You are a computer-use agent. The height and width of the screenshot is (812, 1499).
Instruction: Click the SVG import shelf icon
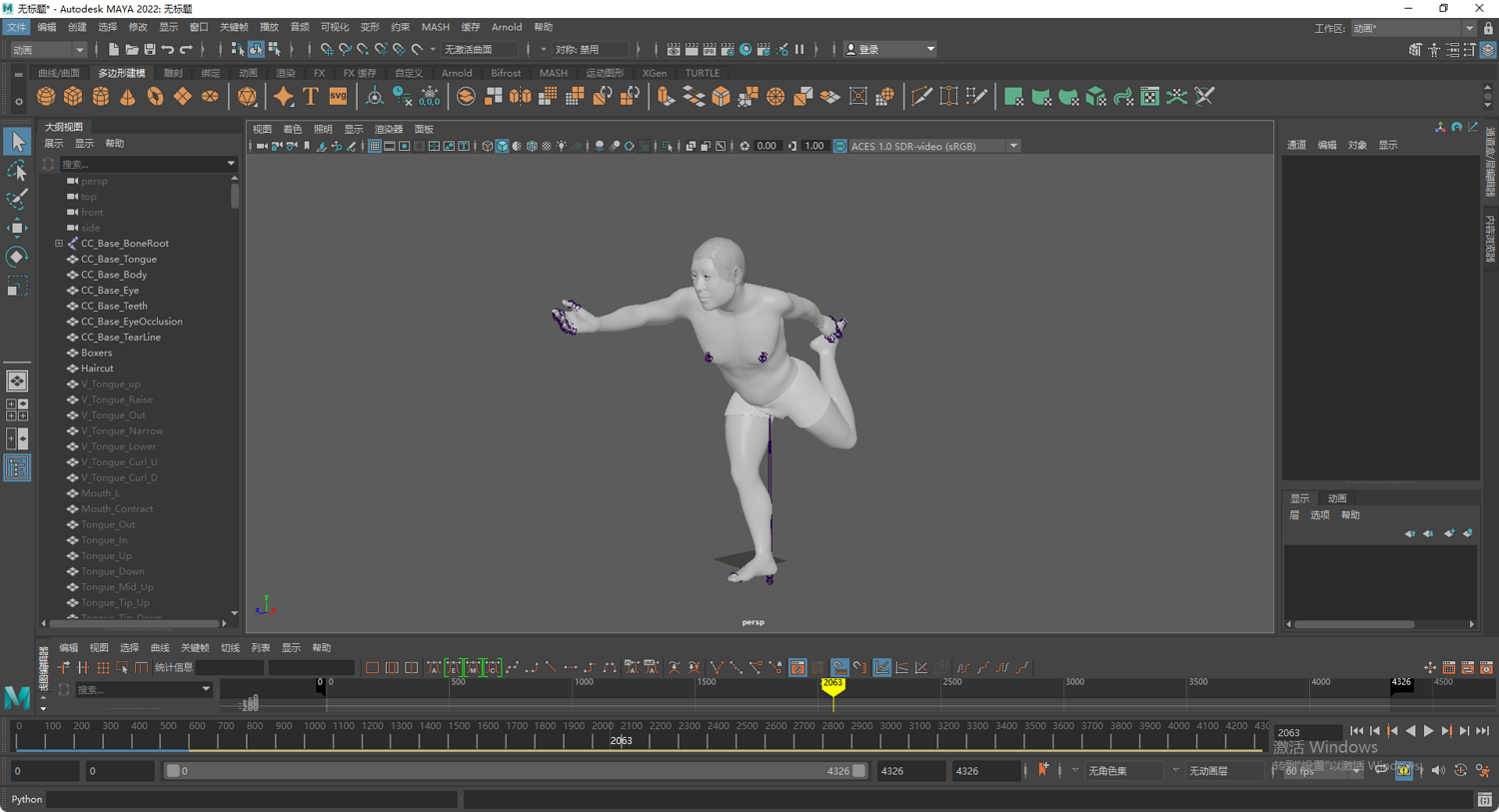(338, 97)
